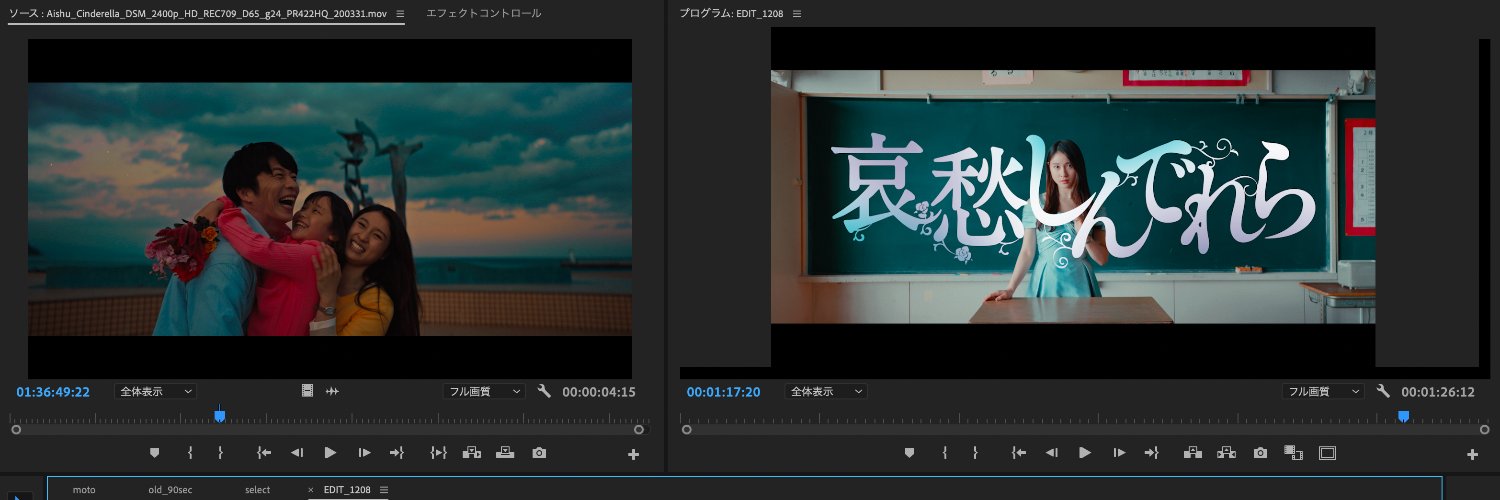Open Source zoom level dropdown 全体表示
Screen dimensions: 1500x500
pyautogui.click(x=156, y=391)
